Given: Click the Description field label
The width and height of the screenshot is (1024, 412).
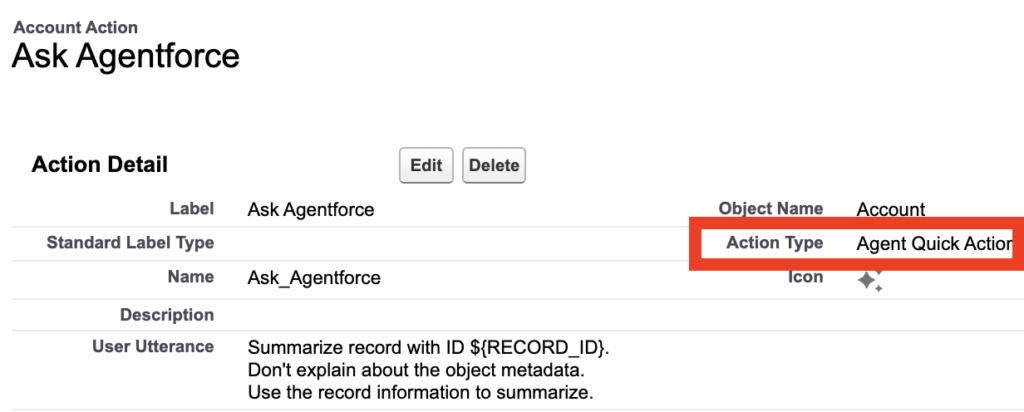Looking at the screenshot, I should pos(167,315).
